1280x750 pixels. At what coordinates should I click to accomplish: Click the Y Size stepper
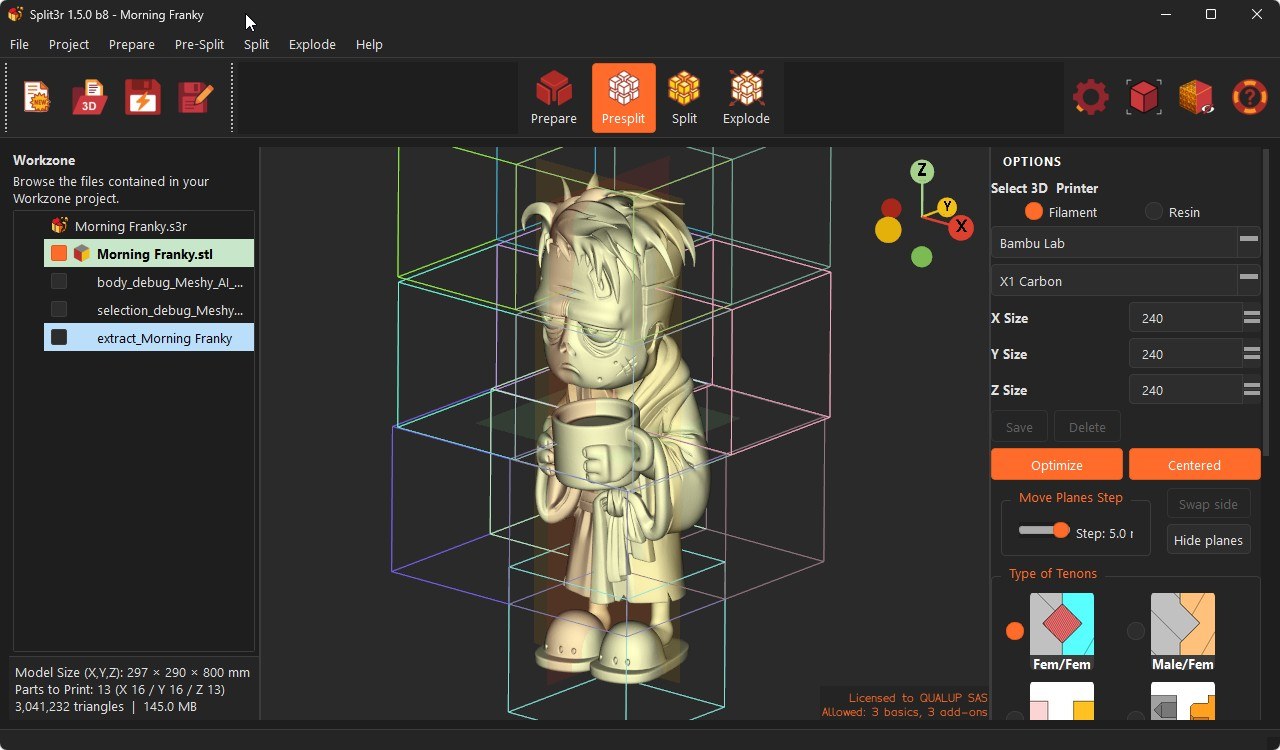click(x=1251, y=354)
